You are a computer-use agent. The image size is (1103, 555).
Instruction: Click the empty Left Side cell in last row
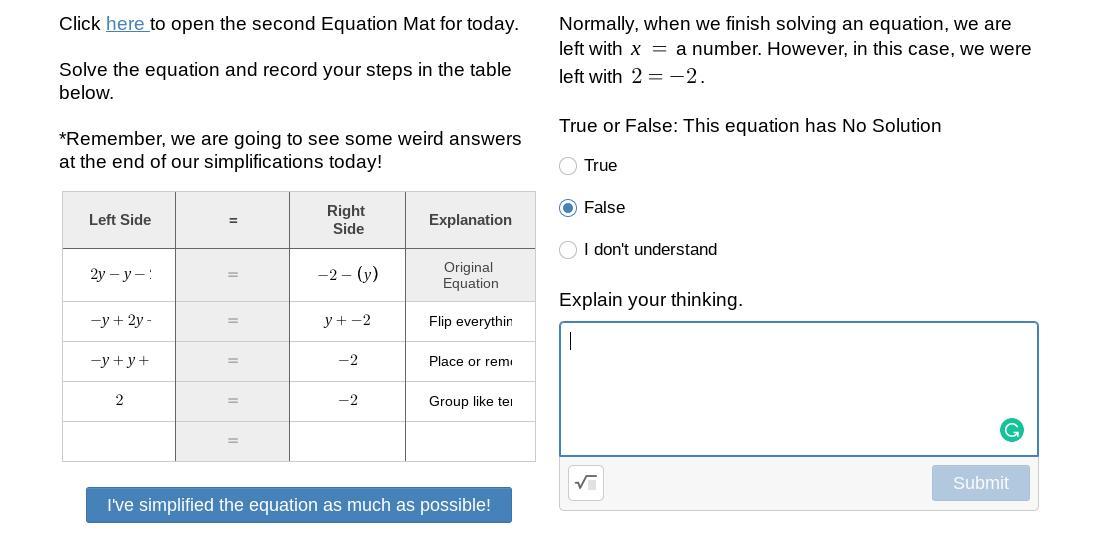[x=119, y=441]
